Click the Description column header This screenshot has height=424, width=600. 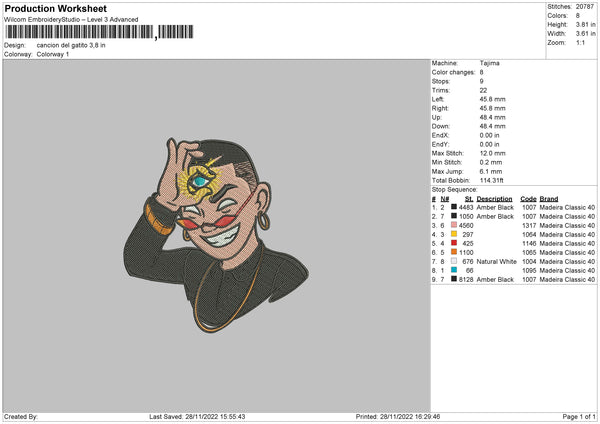coord(494,199)
